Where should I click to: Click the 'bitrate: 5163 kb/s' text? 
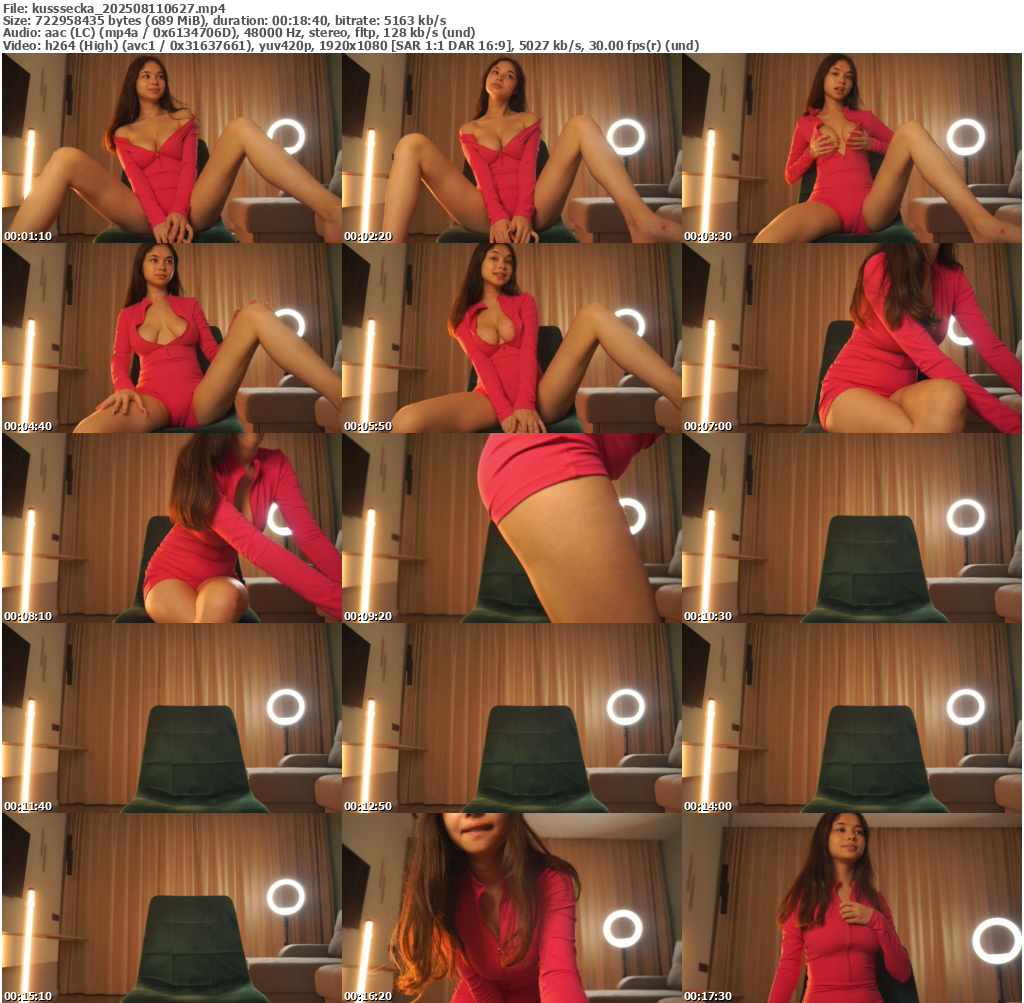pos(391,21)
